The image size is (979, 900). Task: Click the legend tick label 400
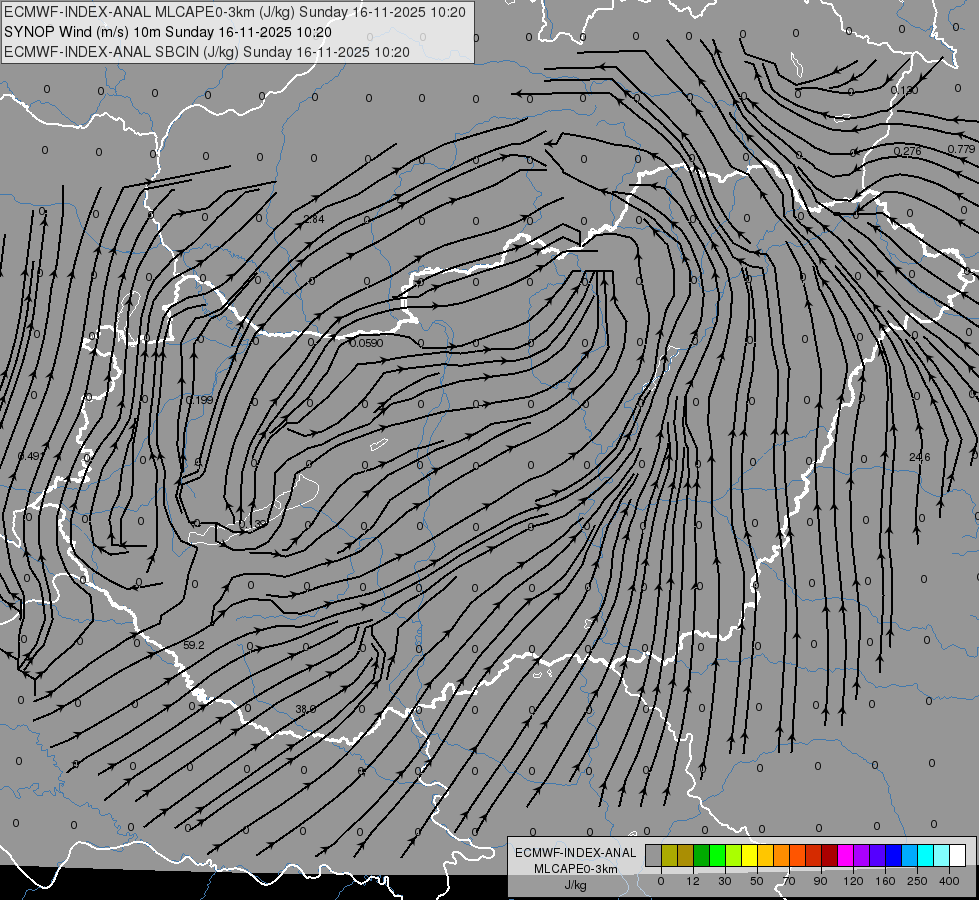pyautogui.click(x=949, y=881)
